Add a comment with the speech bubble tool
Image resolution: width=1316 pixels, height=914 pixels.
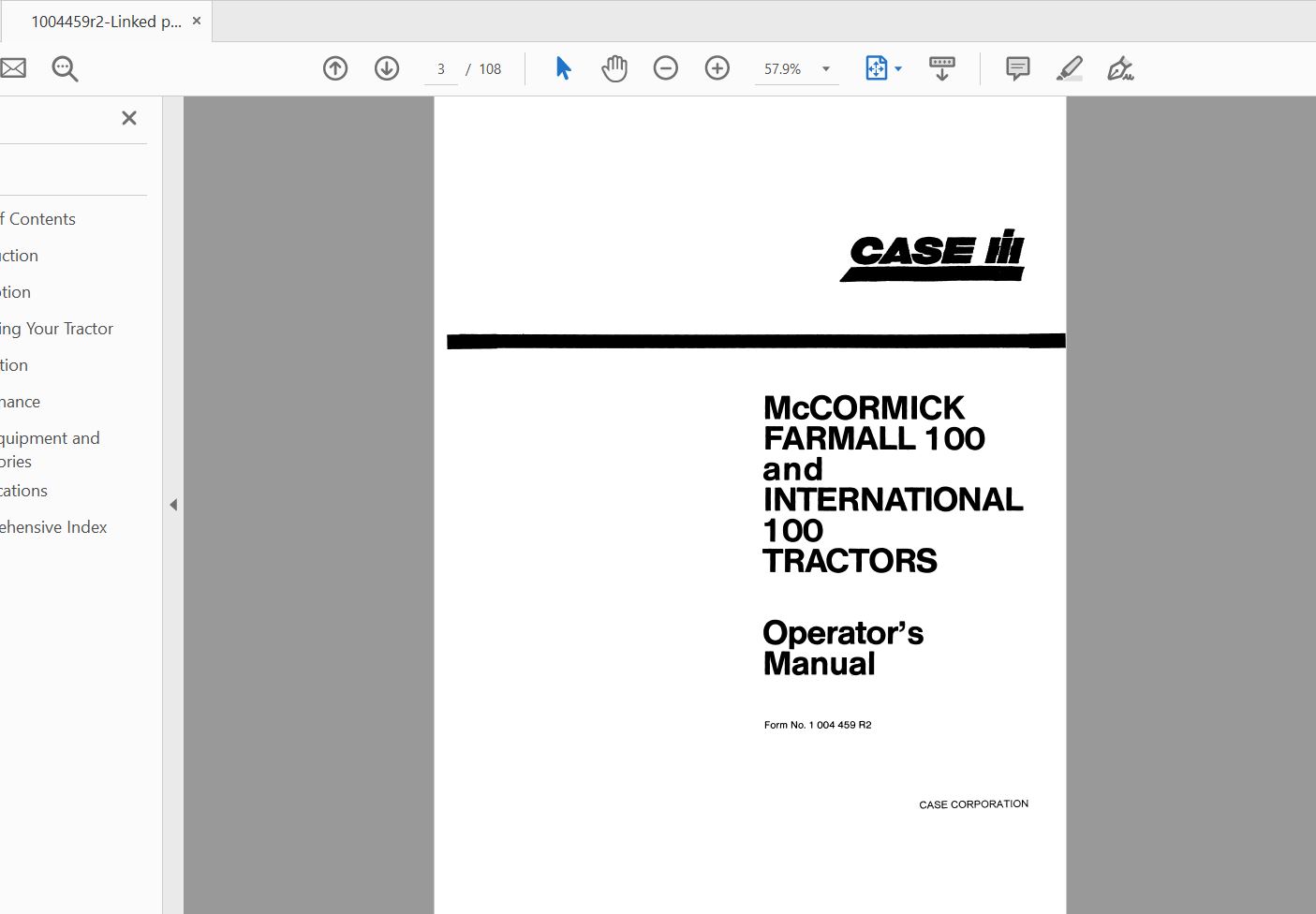[1018, 68]
